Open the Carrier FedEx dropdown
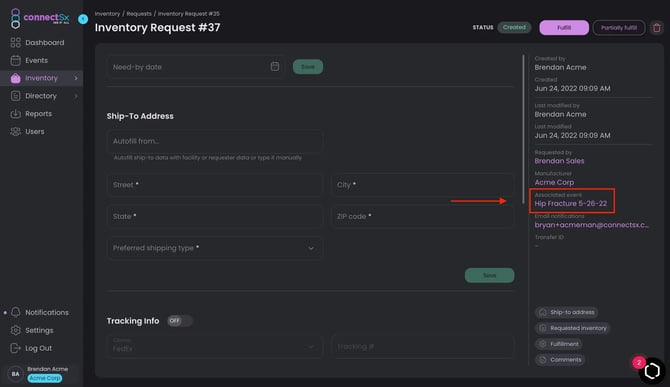 [x=215, y=346]
